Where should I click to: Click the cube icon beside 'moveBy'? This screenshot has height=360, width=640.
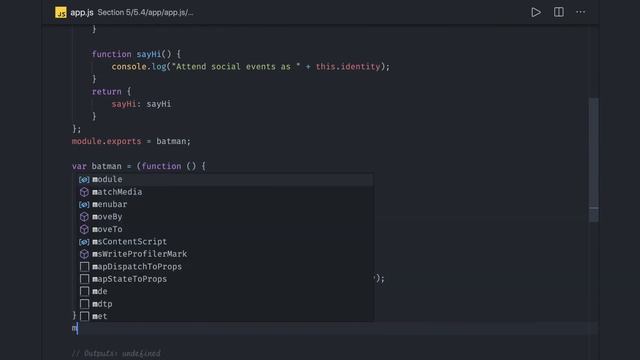(x=84, y=217)
